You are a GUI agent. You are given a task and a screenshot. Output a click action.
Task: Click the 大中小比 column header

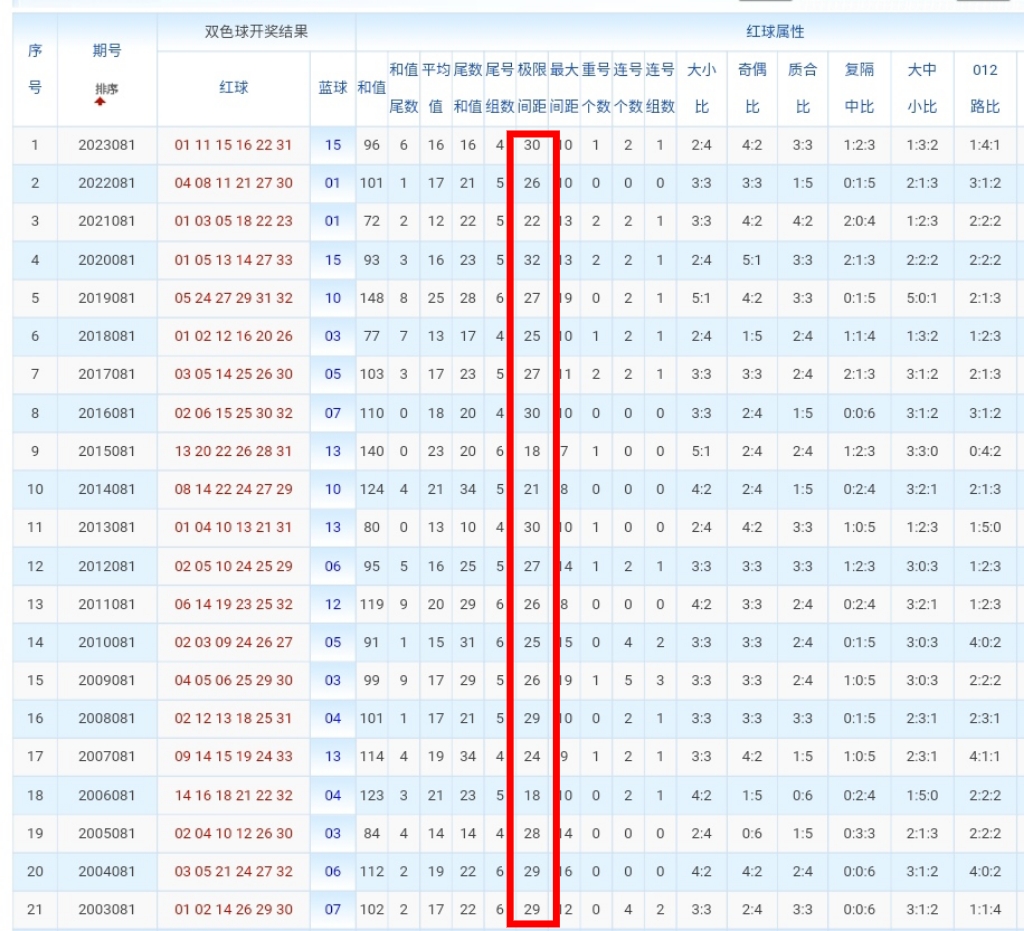[921, 87]
